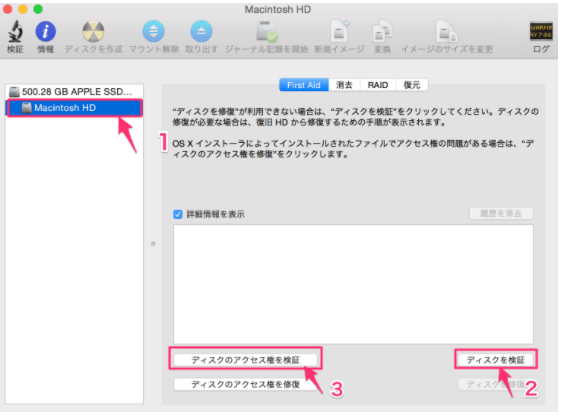
Task: Click the ディスクを検証 button
Action: tap(496, 360)
